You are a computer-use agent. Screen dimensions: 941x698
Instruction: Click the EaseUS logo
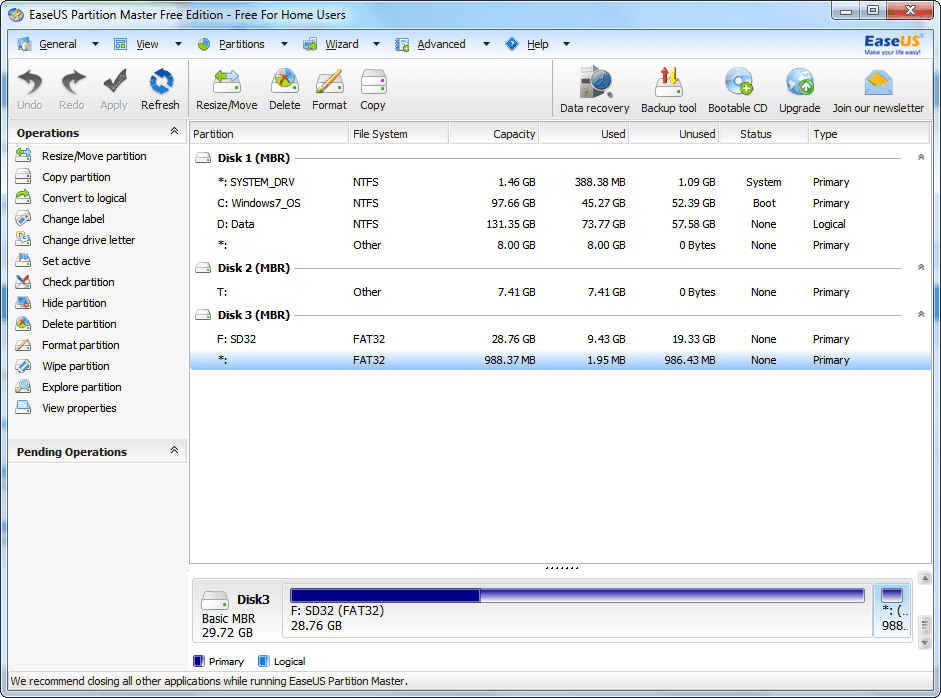tap(892, 44)
